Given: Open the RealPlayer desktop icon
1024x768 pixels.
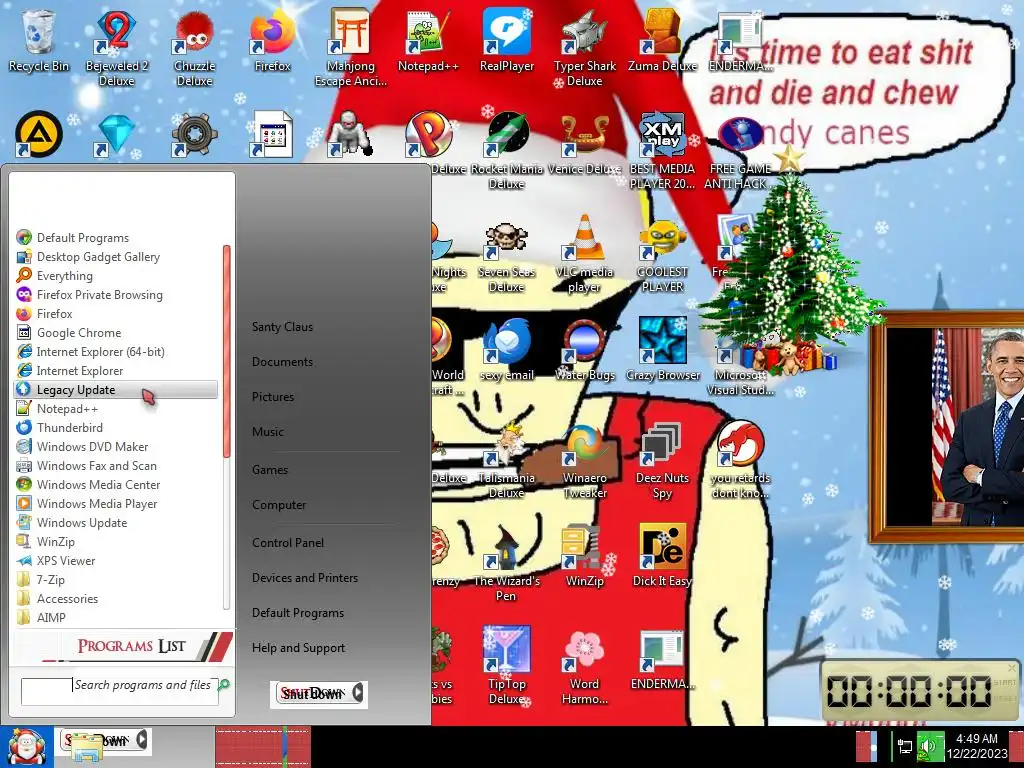Looking at the screenshot, I should pos(507,40).
